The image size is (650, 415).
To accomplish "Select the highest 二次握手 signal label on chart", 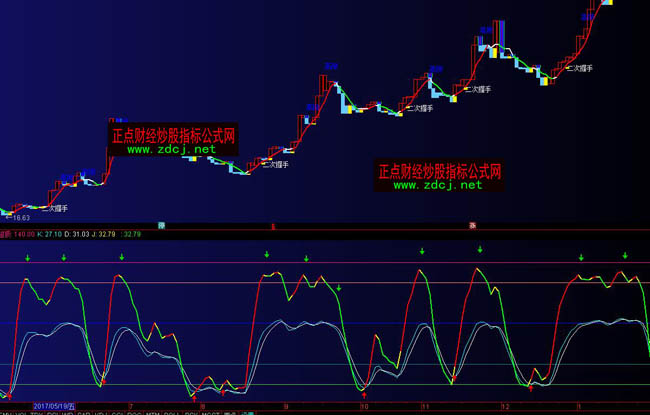I will coord(580,68).
